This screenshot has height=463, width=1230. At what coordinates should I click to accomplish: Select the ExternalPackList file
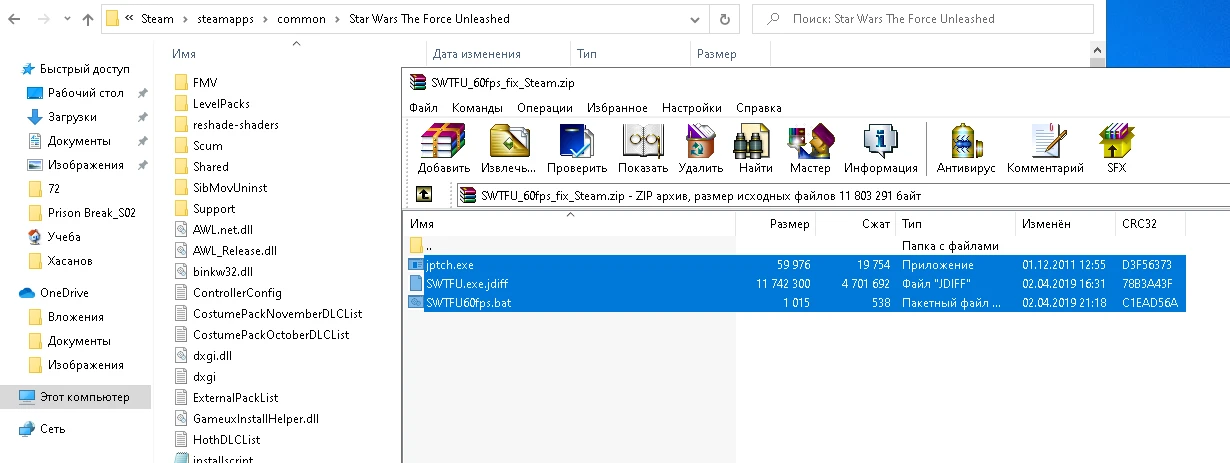(226, 397)
